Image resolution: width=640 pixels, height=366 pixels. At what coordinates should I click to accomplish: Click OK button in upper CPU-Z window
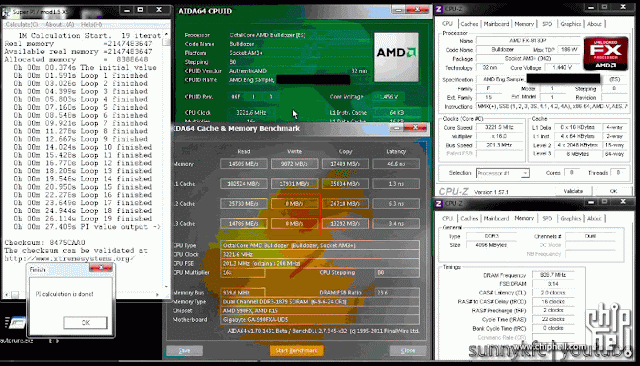pos(613,191)
